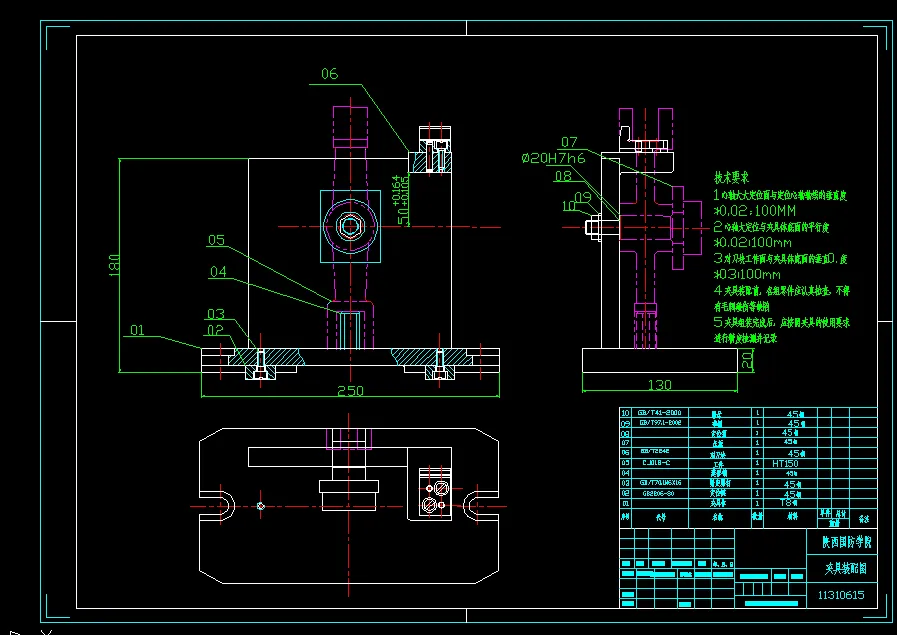Click the 陕西国防学院 title block text

point(847,542)
